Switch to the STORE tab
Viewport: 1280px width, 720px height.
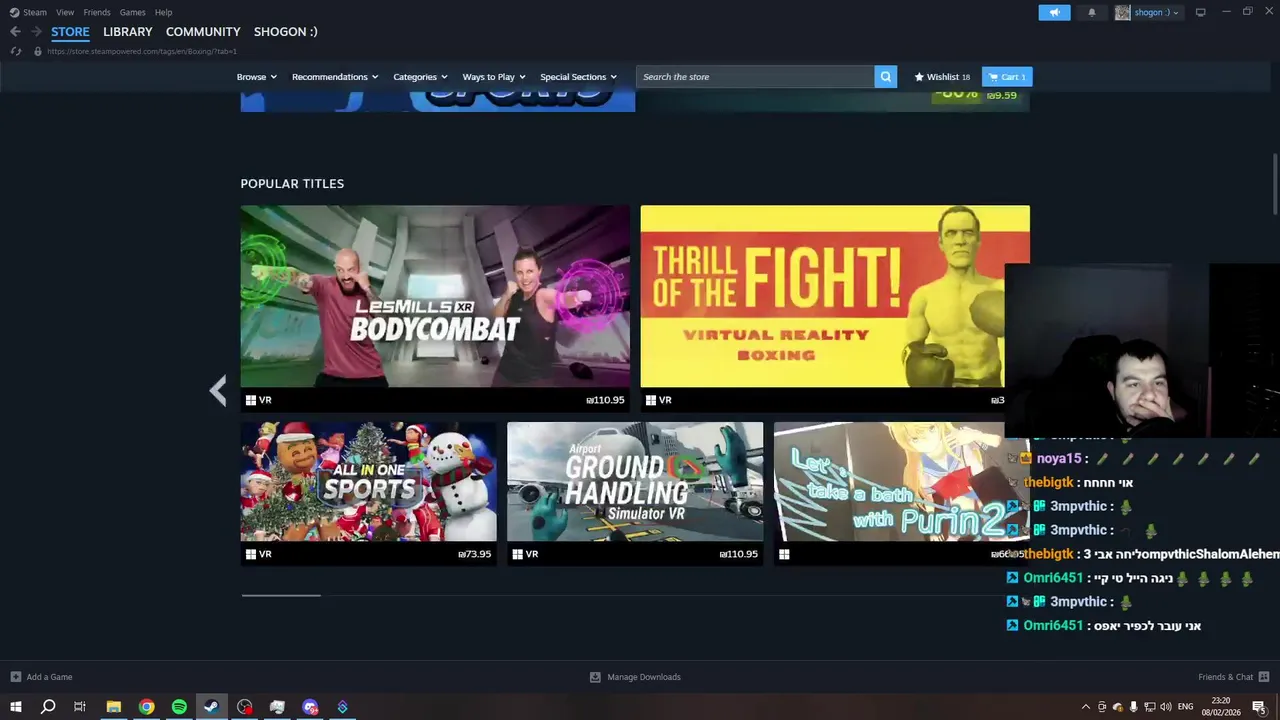70,32
